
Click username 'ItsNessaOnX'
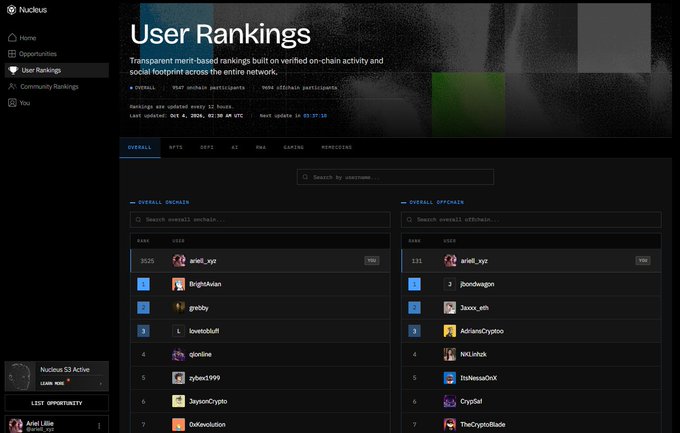(478, 378)
